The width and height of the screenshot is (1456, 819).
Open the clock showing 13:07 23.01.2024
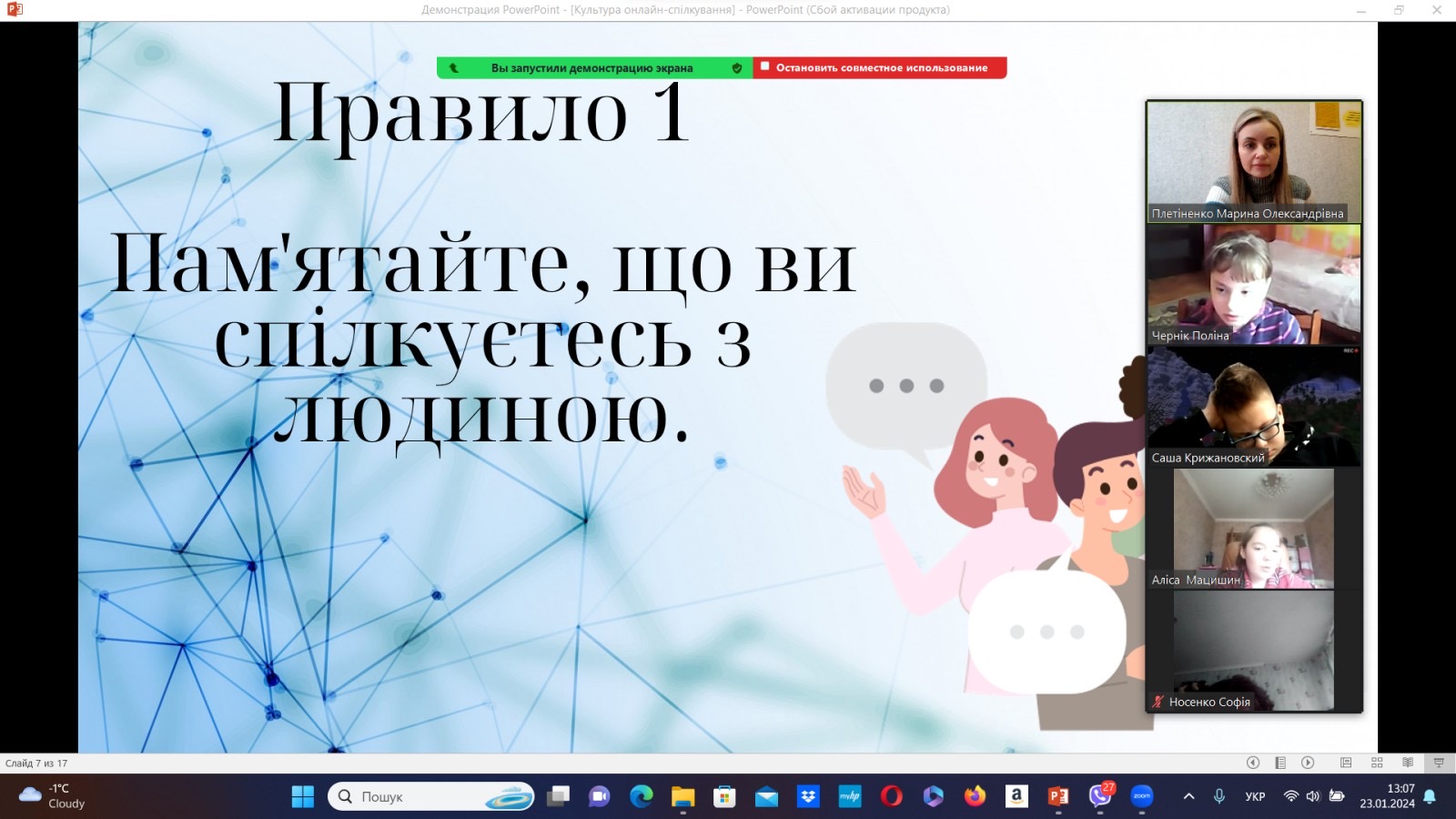[x=1388, y=796]
